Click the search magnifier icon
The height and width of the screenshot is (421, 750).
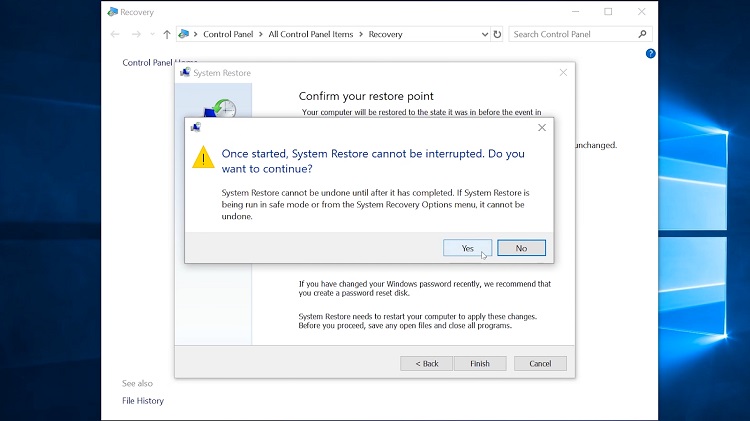point(642,34)
